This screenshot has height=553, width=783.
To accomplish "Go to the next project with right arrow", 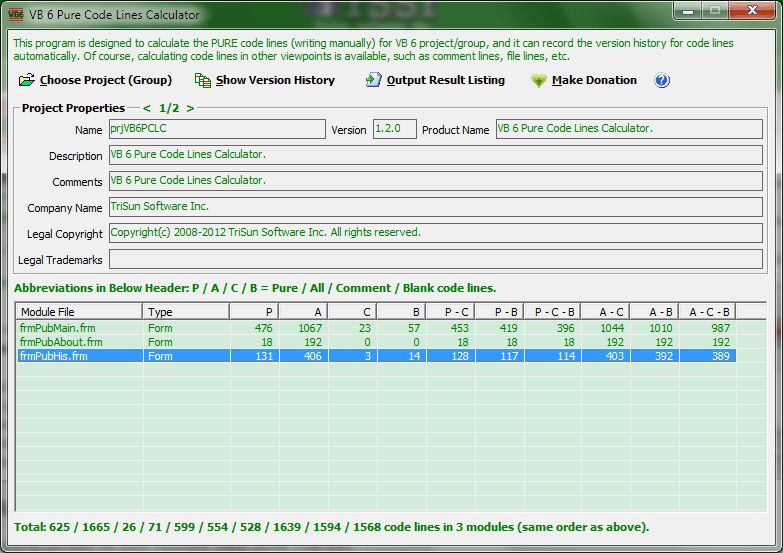I will [x=190, y=108].
